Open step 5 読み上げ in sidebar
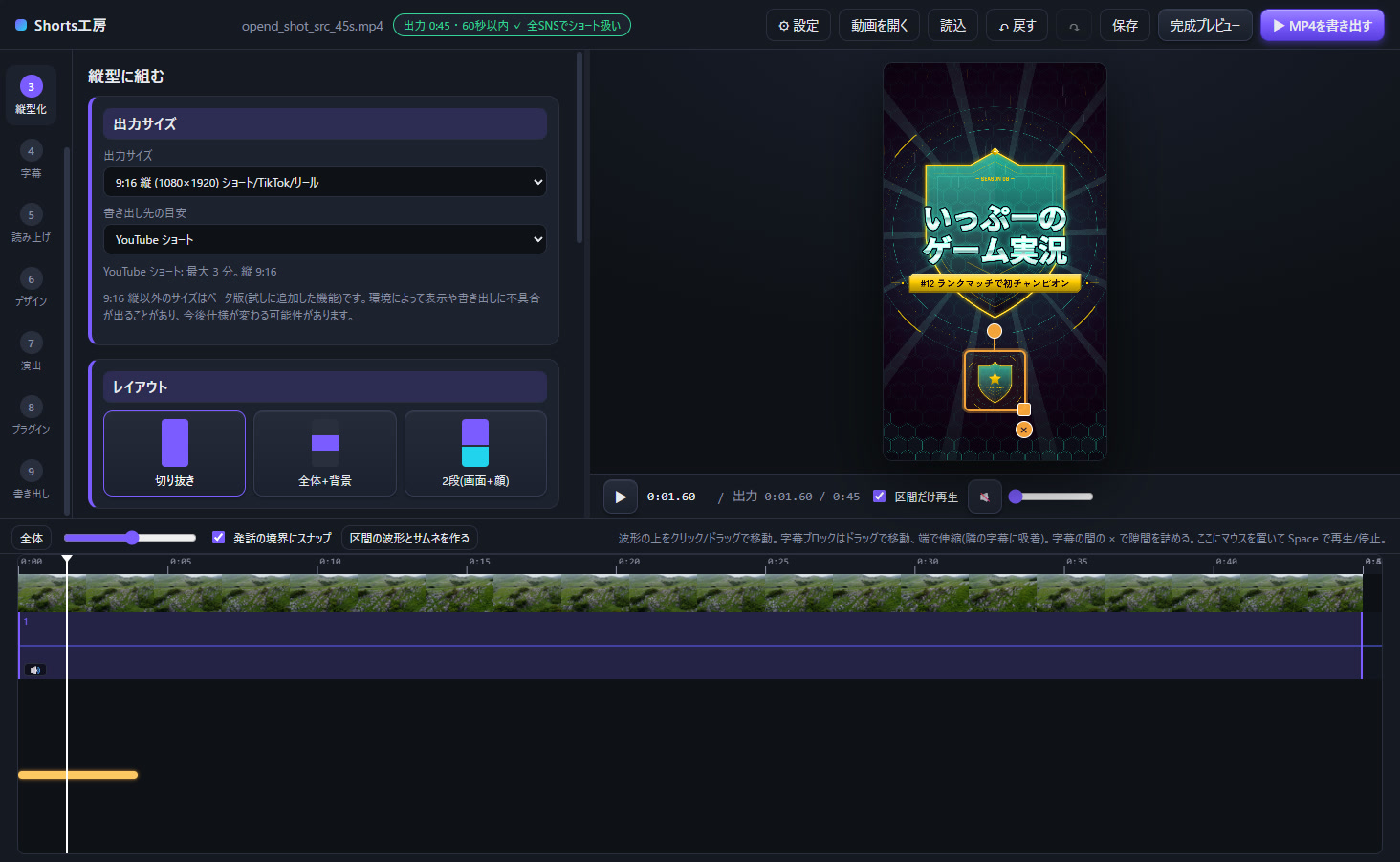 (x=31, y=224)
